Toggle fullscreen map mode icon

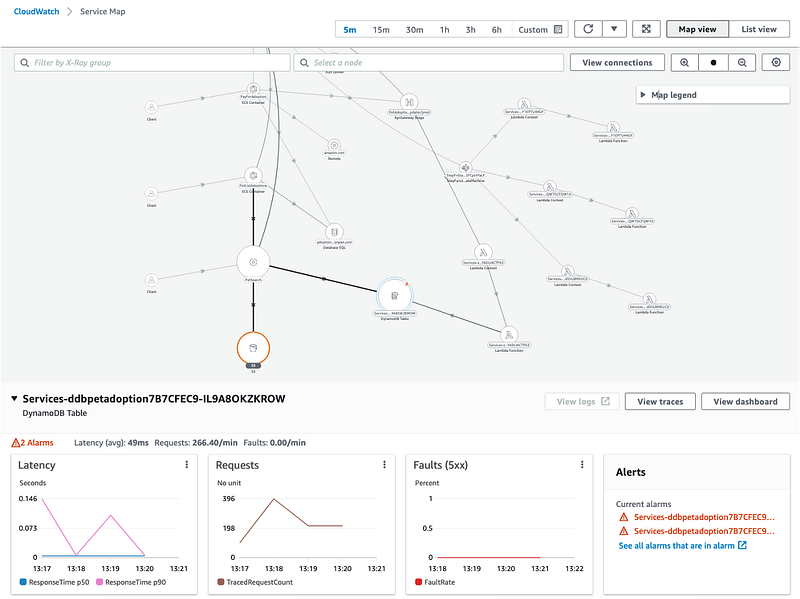[x=646, y=29]
